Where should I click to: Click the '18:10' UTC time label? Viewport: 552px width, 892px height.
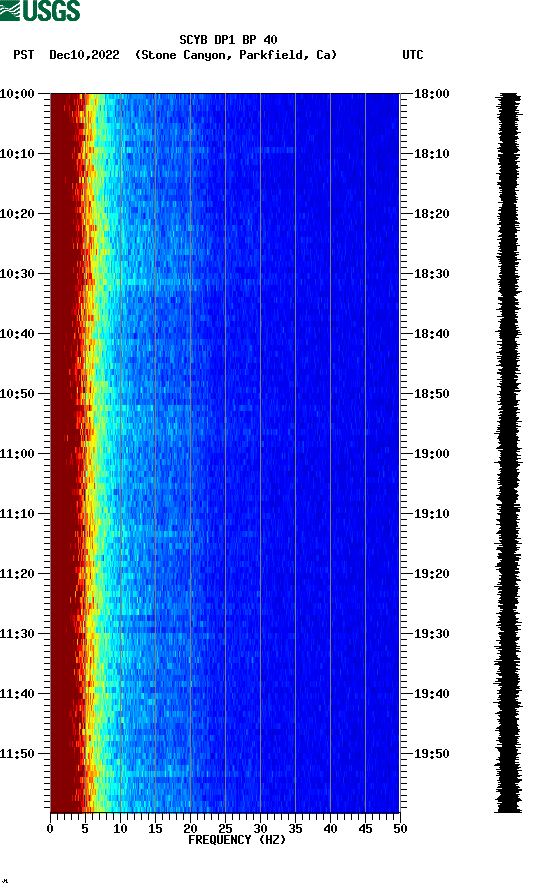431,154
